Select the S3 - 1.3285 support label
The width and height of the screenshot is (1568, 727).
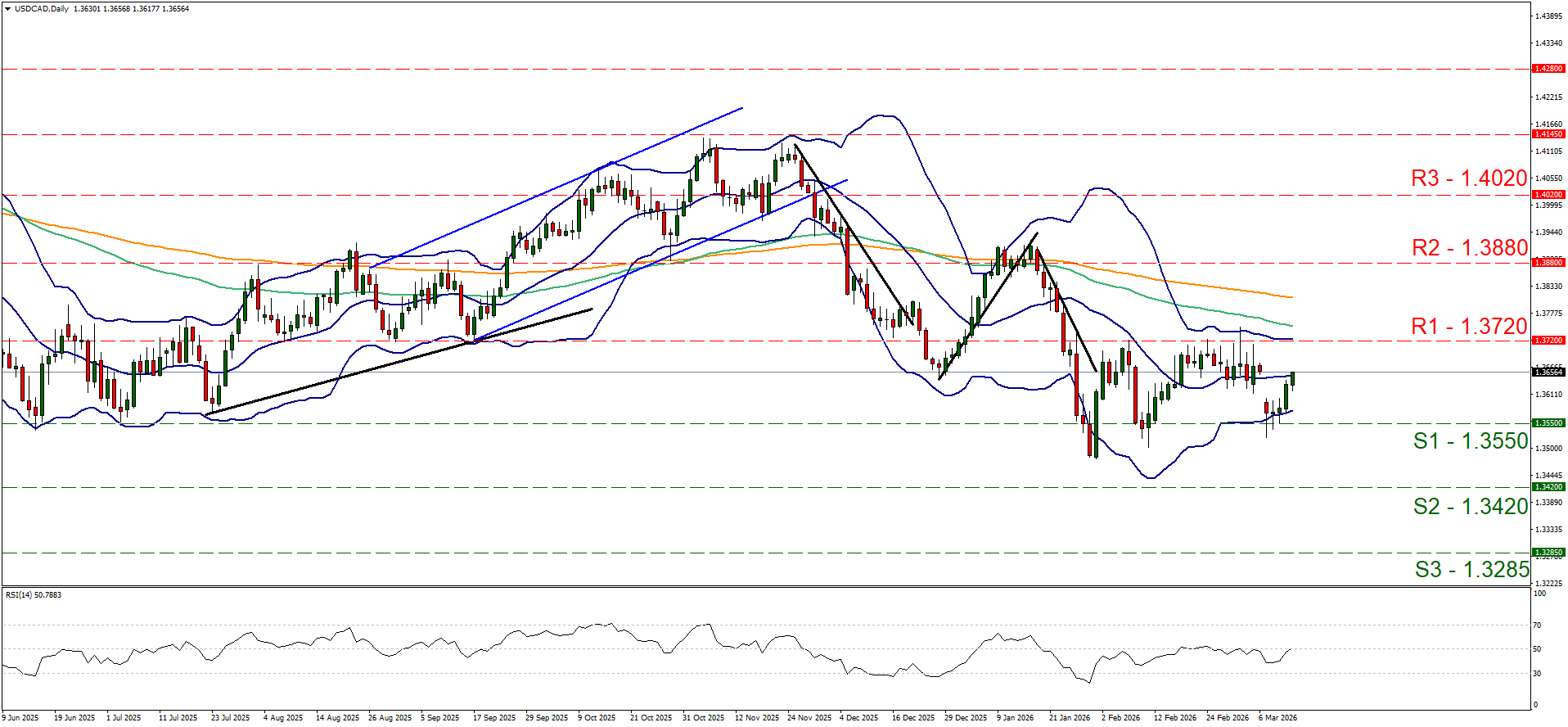coord(1471,570)
